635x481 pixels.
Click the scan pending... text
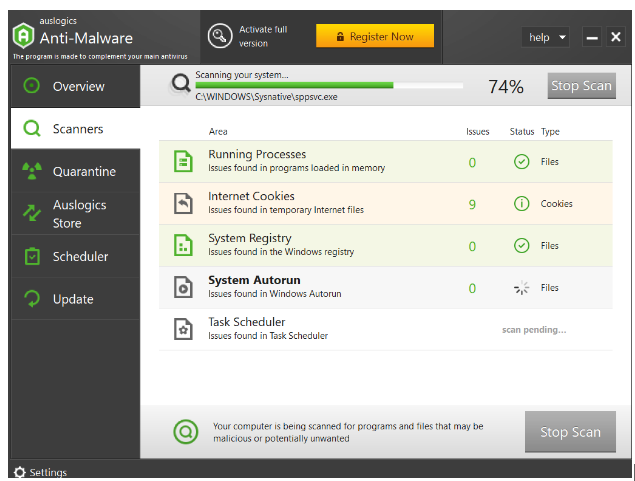tap(534, 330)
